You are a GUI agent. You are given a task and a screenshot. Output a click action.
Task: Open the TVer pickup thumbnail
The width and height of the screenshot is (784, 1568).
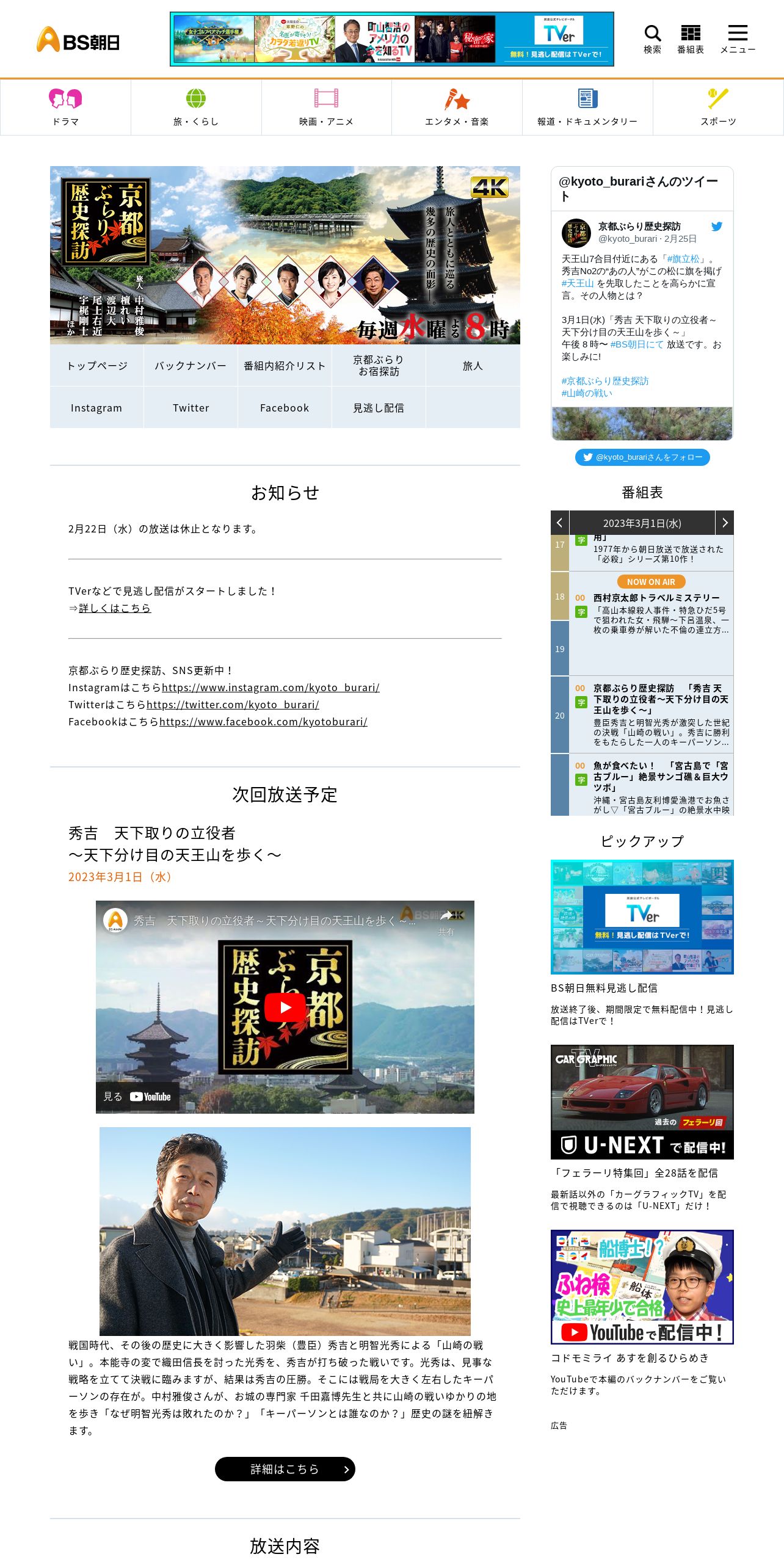642,917
